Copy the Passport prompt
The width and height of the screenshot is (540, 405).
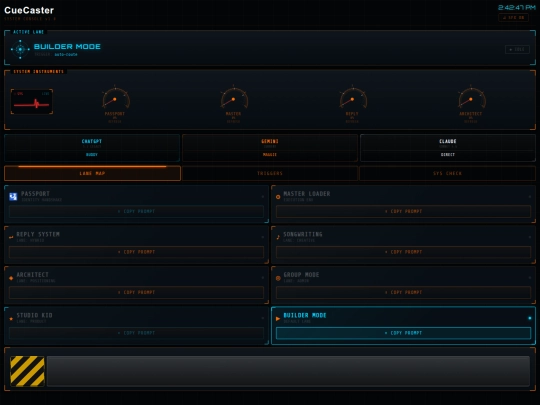pos(136,211)
